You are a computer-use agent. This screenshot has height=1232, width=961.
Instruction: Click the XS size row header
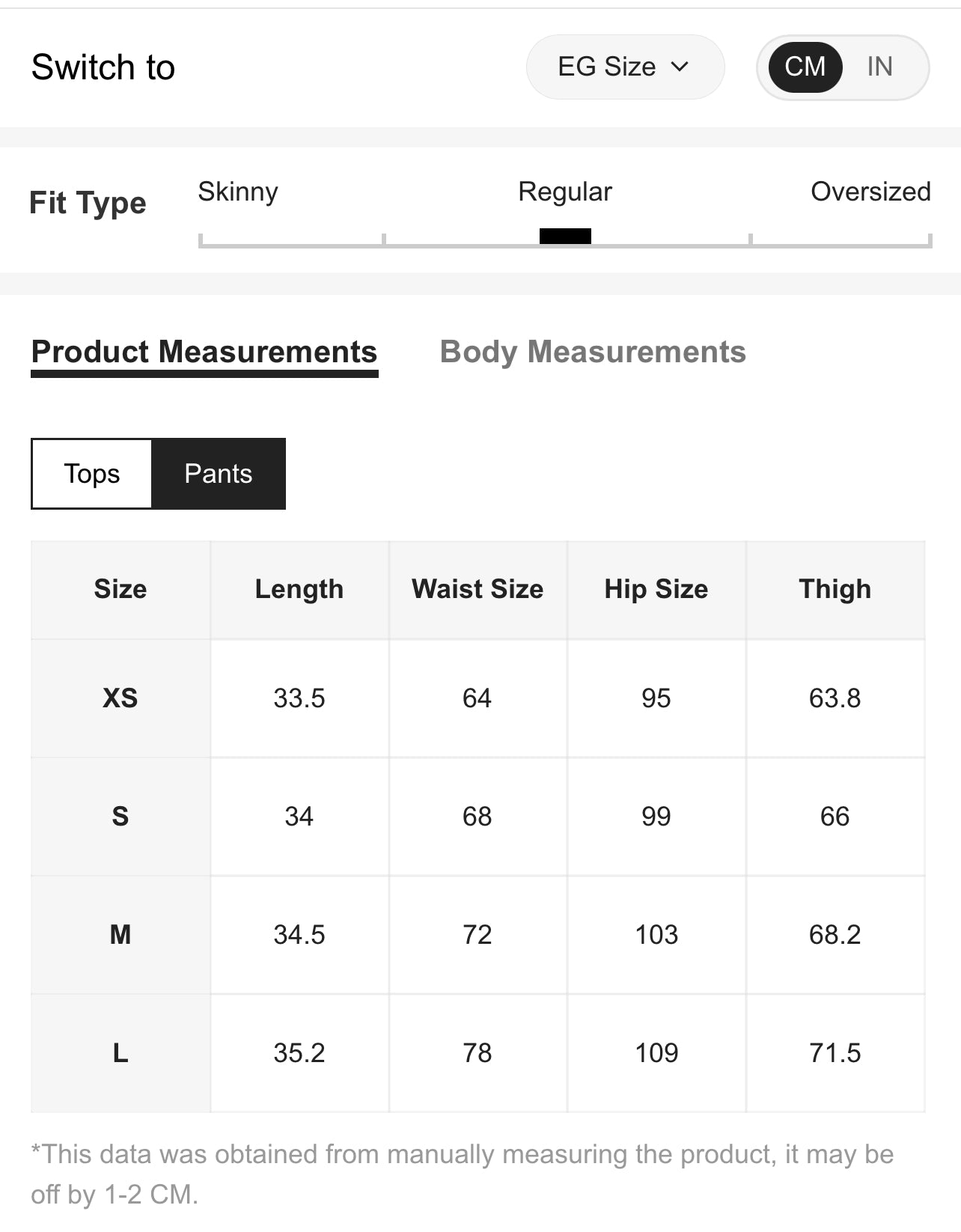120,698
